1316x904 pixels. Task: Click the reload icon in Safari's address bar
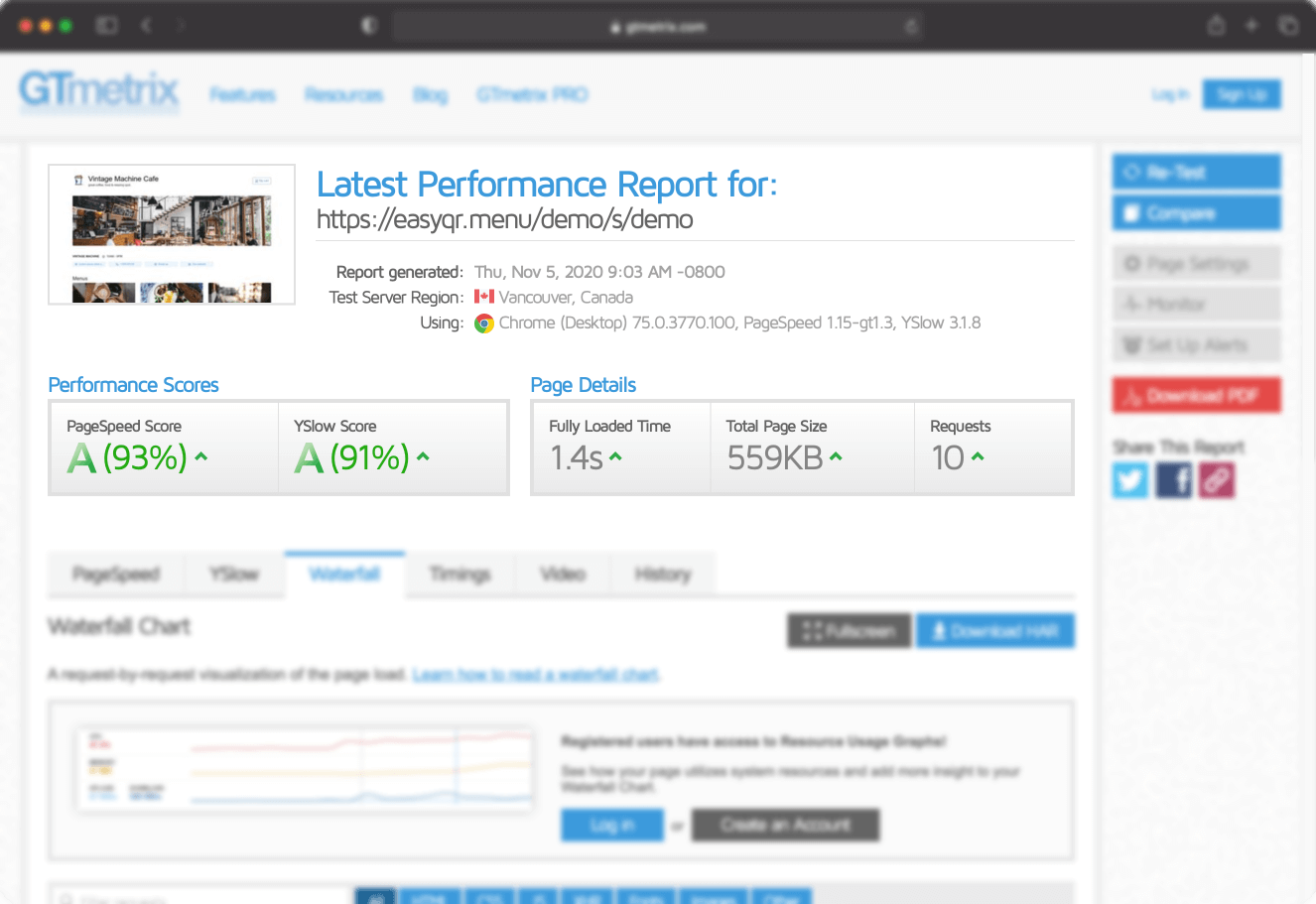910,27
